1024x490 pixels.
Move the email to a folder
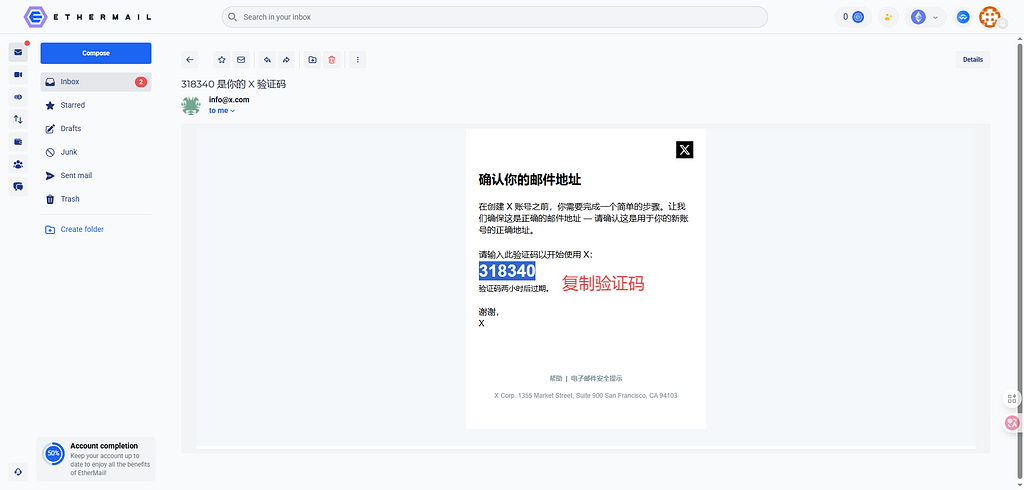point(313,60)
